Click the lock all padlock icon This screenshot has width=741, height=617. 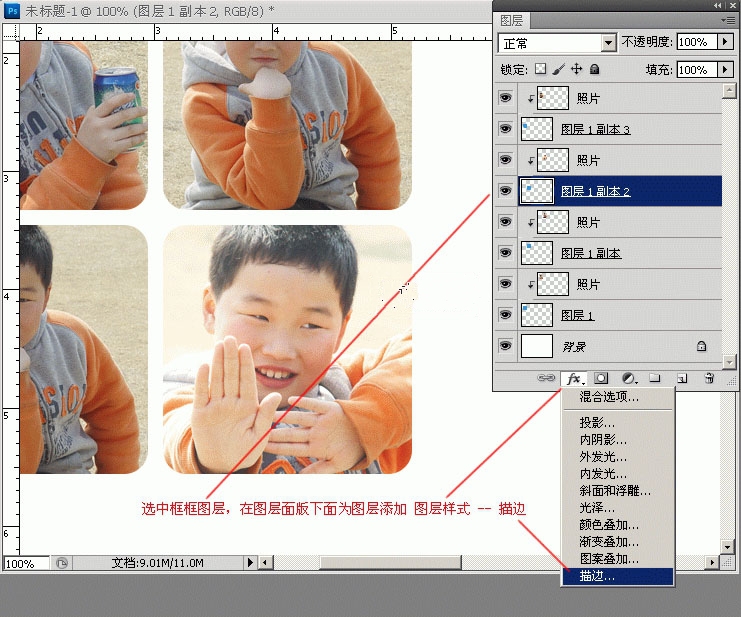pyautogui.click(x=595, y=69)
